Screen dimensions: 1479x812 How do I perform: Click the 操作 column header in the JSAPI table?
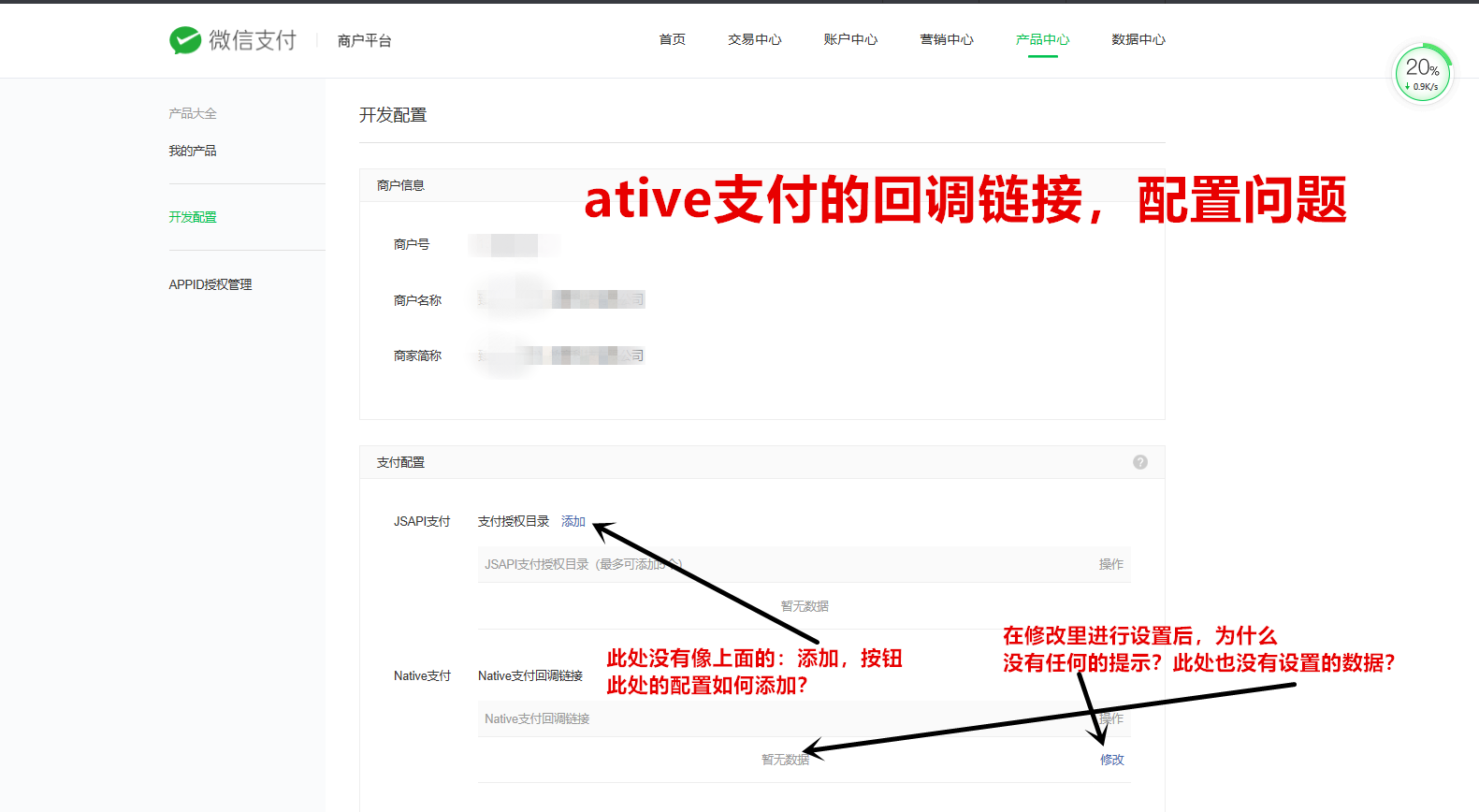click(1111, 564)
